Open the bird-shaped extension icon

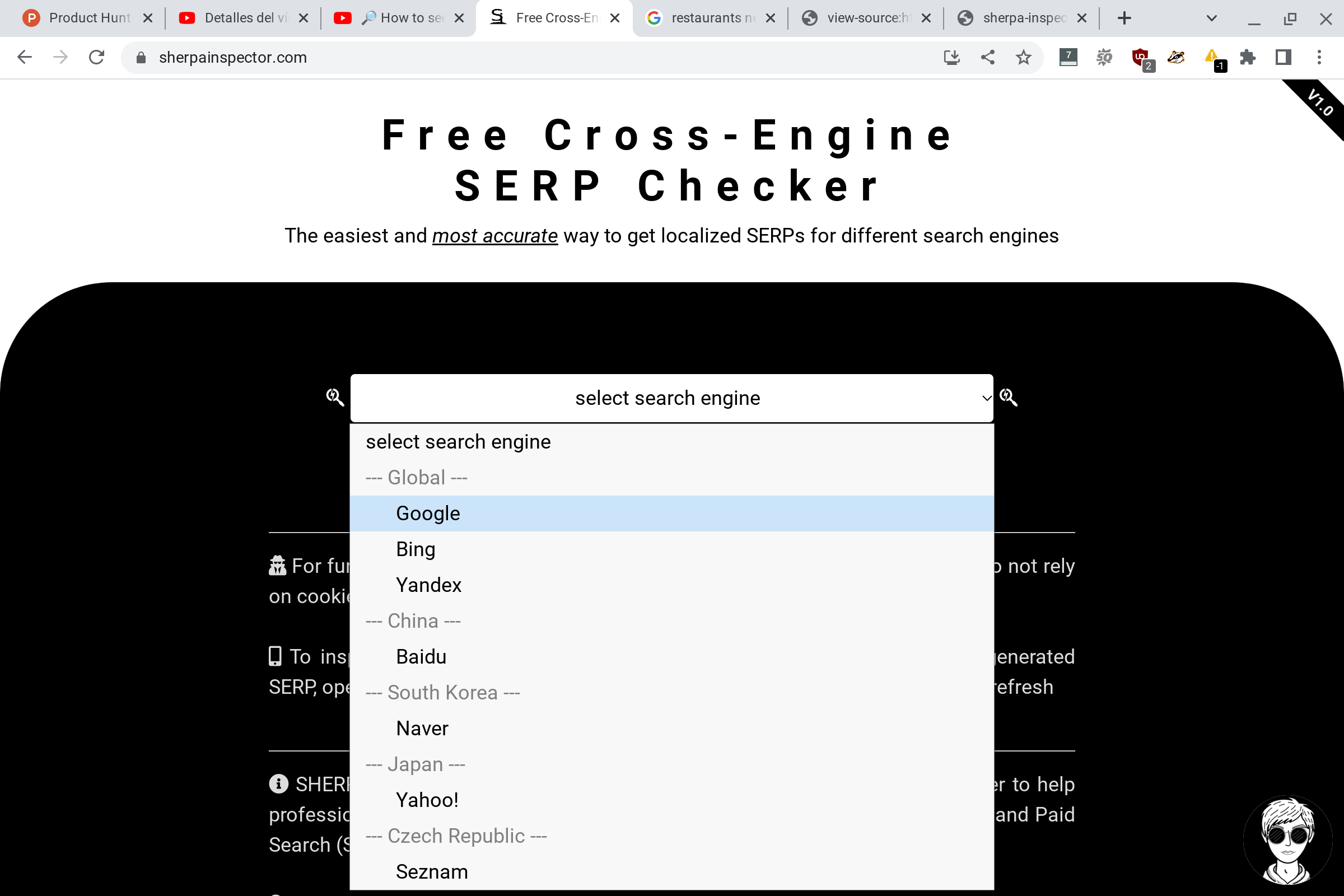tap(1176, 57)
